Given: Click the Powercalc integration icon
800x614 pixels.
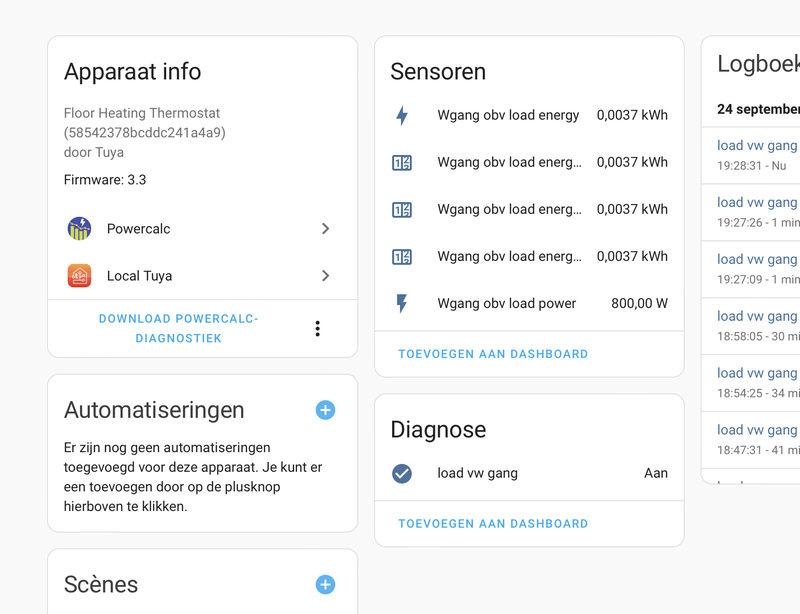Looking at the screenshot, I should (79, 229).
